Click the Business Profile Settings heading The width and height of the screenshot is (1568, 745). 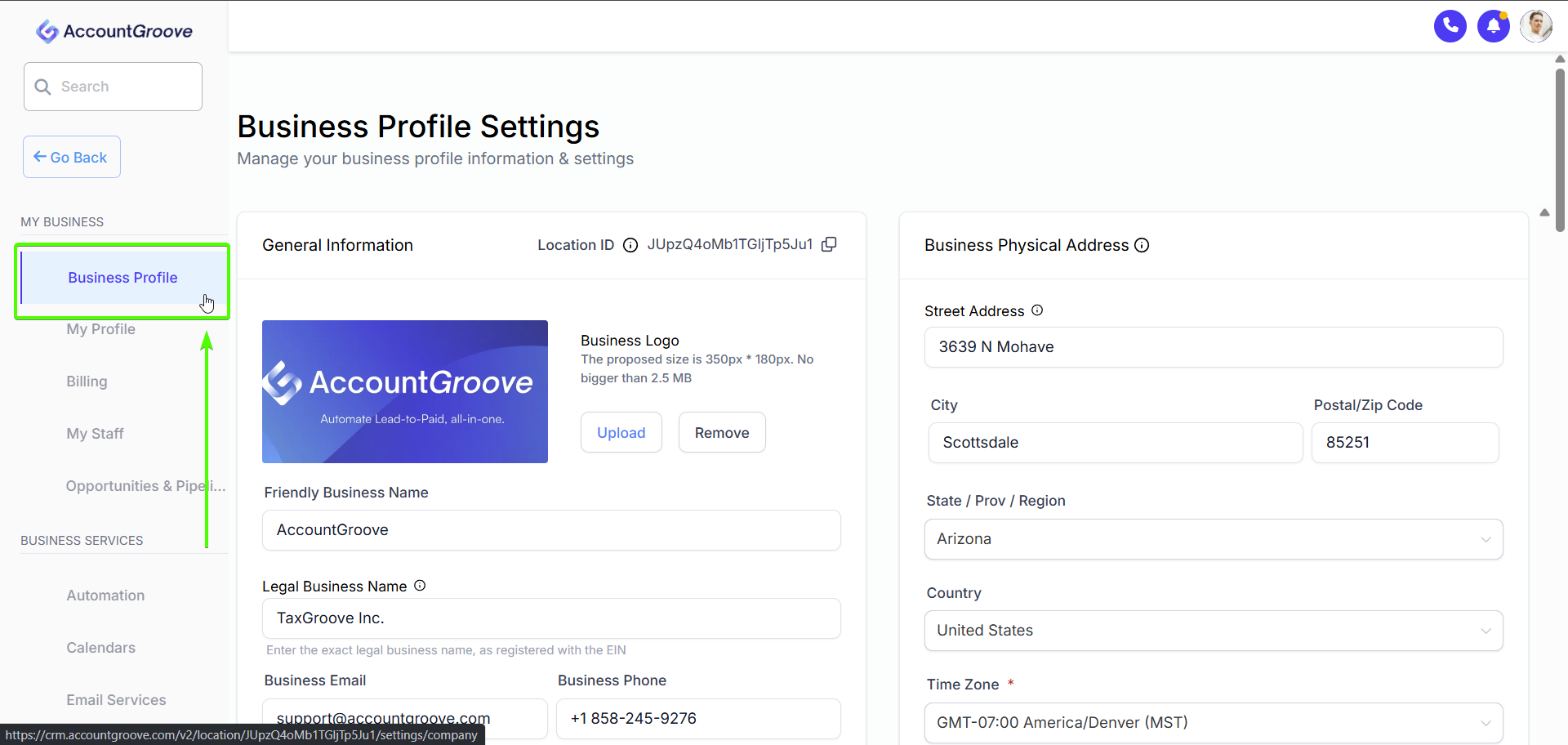tap(418, 127)
